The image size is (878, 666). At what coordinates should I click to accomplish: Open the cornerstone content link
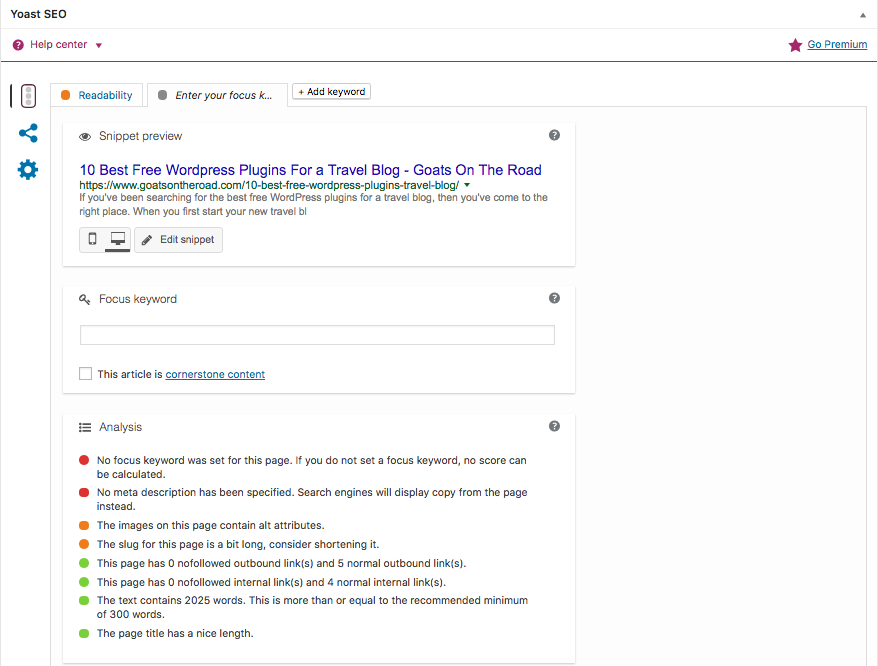[x=215, y=374]
